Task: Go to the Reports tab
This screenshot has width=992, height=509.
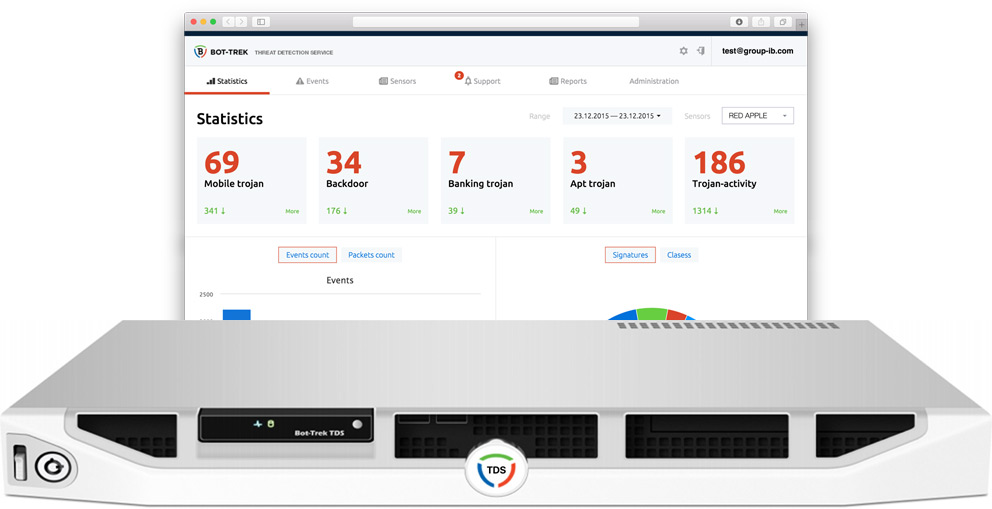Action: [x=567, y=81]
